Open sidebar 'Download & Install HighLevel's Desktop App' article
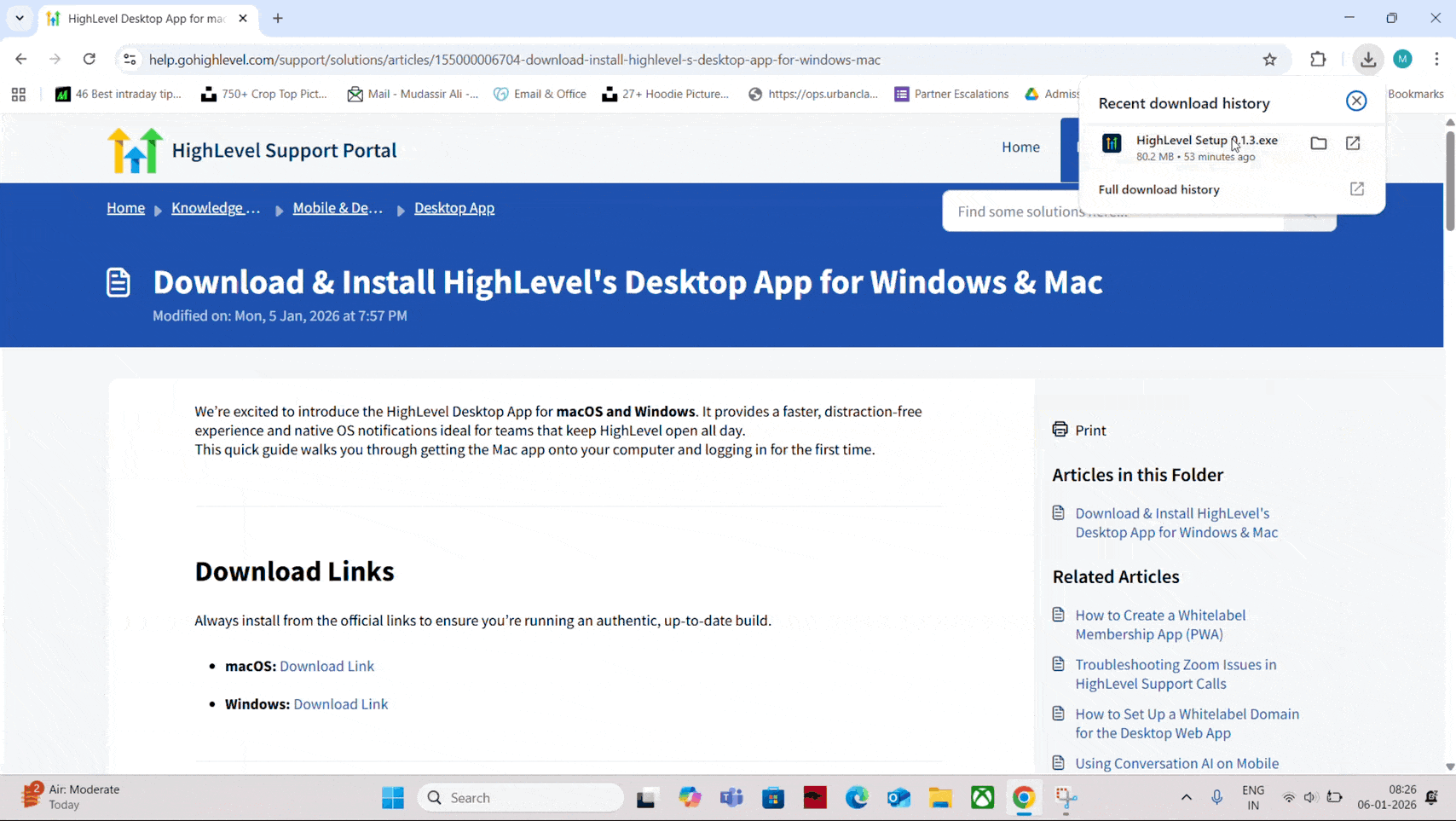The width and height of the screenshot is (1456, 821). click(x=1176, y=523)
